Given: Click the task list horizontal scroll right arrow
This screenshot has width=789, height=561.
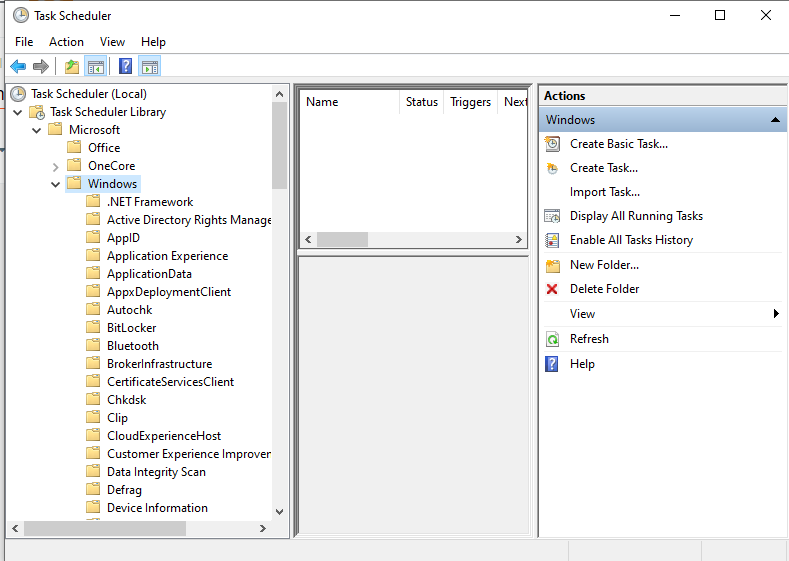Looking at the screenshot, I should [x=519, y=239].
